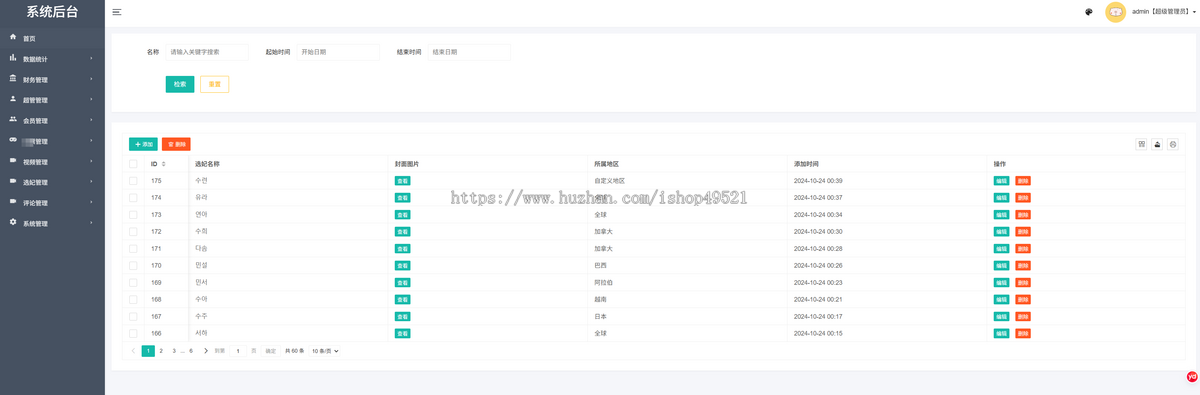Click the export icon in the table toolbar
Viewport: 1200px width, 395px height.
1157,144
